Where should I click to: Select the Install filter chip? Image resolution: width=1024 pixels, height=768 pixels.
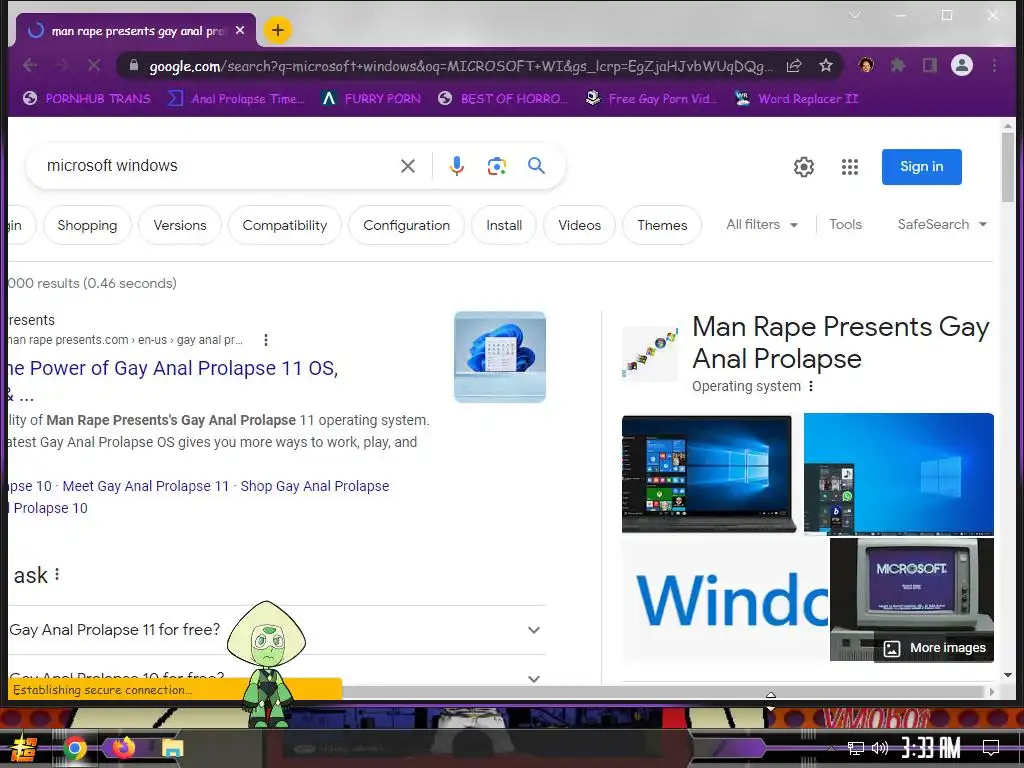504,225
